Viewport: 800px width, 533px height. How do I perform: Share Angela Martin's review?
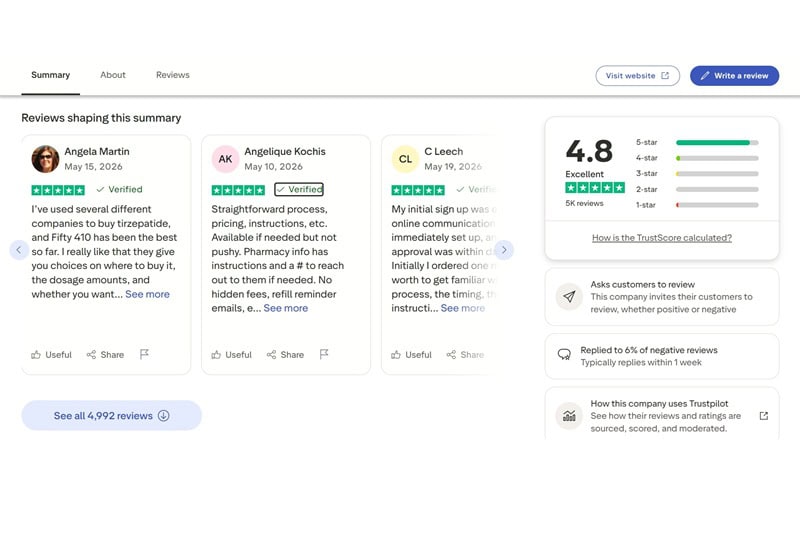105,354
